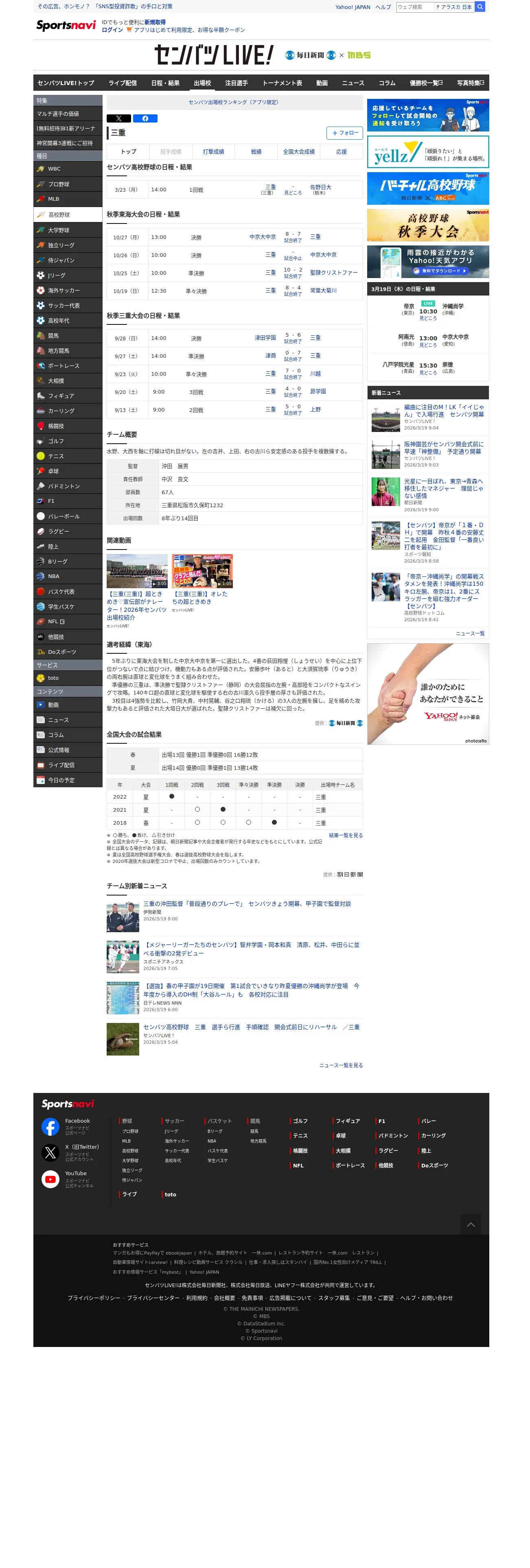Open 競馬 sidebar icon
Screen dimensions: 530x1568
coord(40,335)
